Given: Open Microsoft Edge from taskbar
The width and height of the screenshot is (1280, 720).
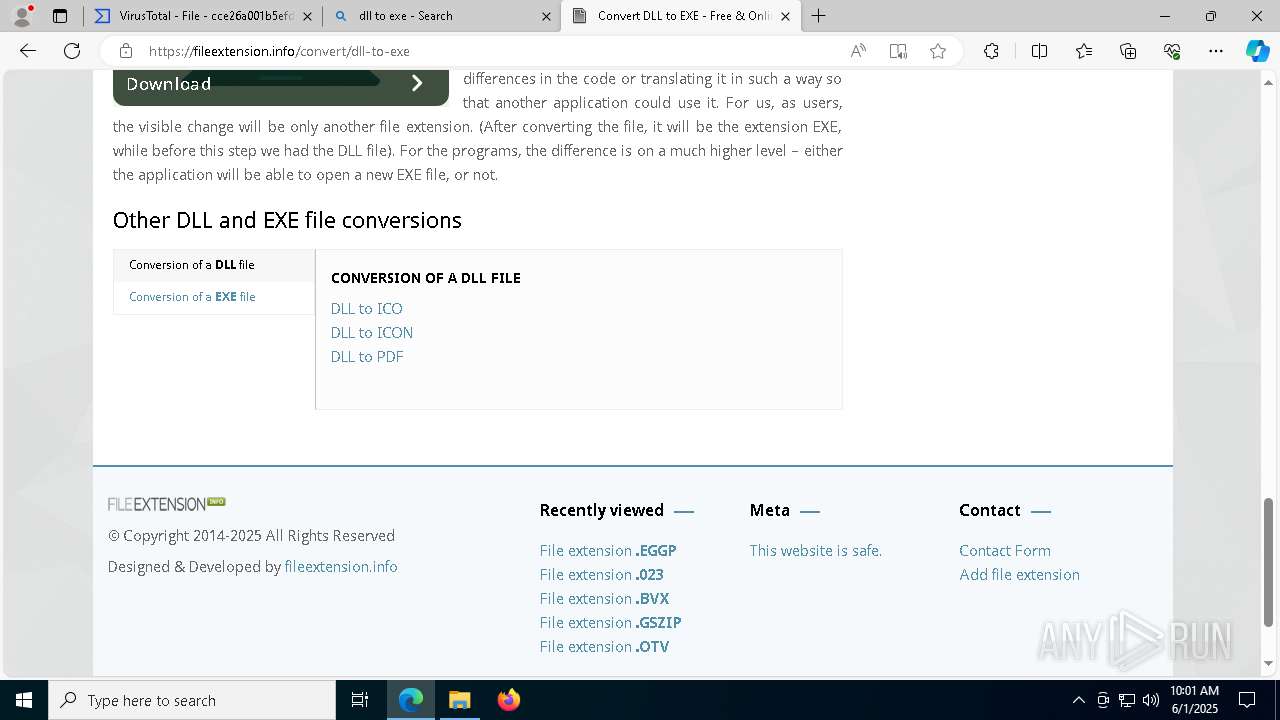Looking at the screenshot, I should tap(411, 700).
